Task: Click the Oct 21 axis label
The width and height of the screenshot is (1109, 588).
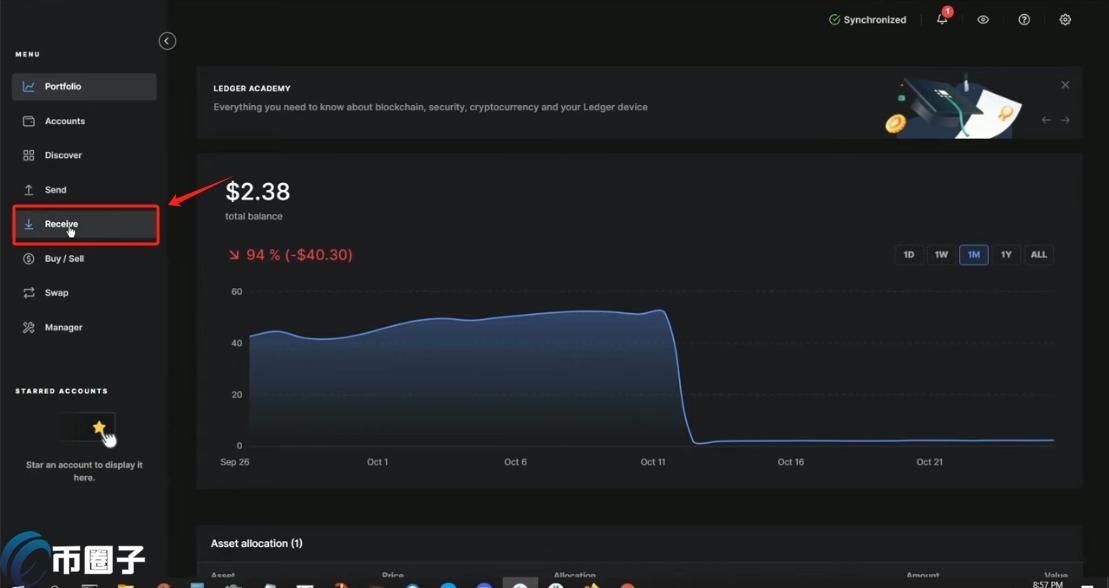Action: [x=929, y=462]
